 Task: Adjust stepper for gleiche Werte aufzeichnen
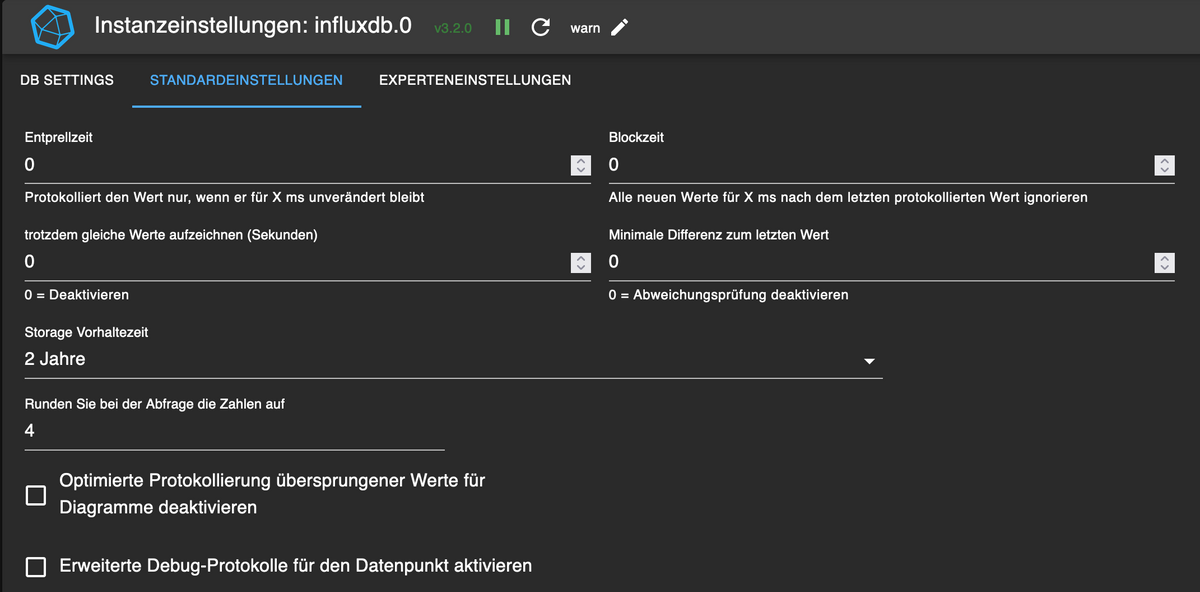point(580,262)
